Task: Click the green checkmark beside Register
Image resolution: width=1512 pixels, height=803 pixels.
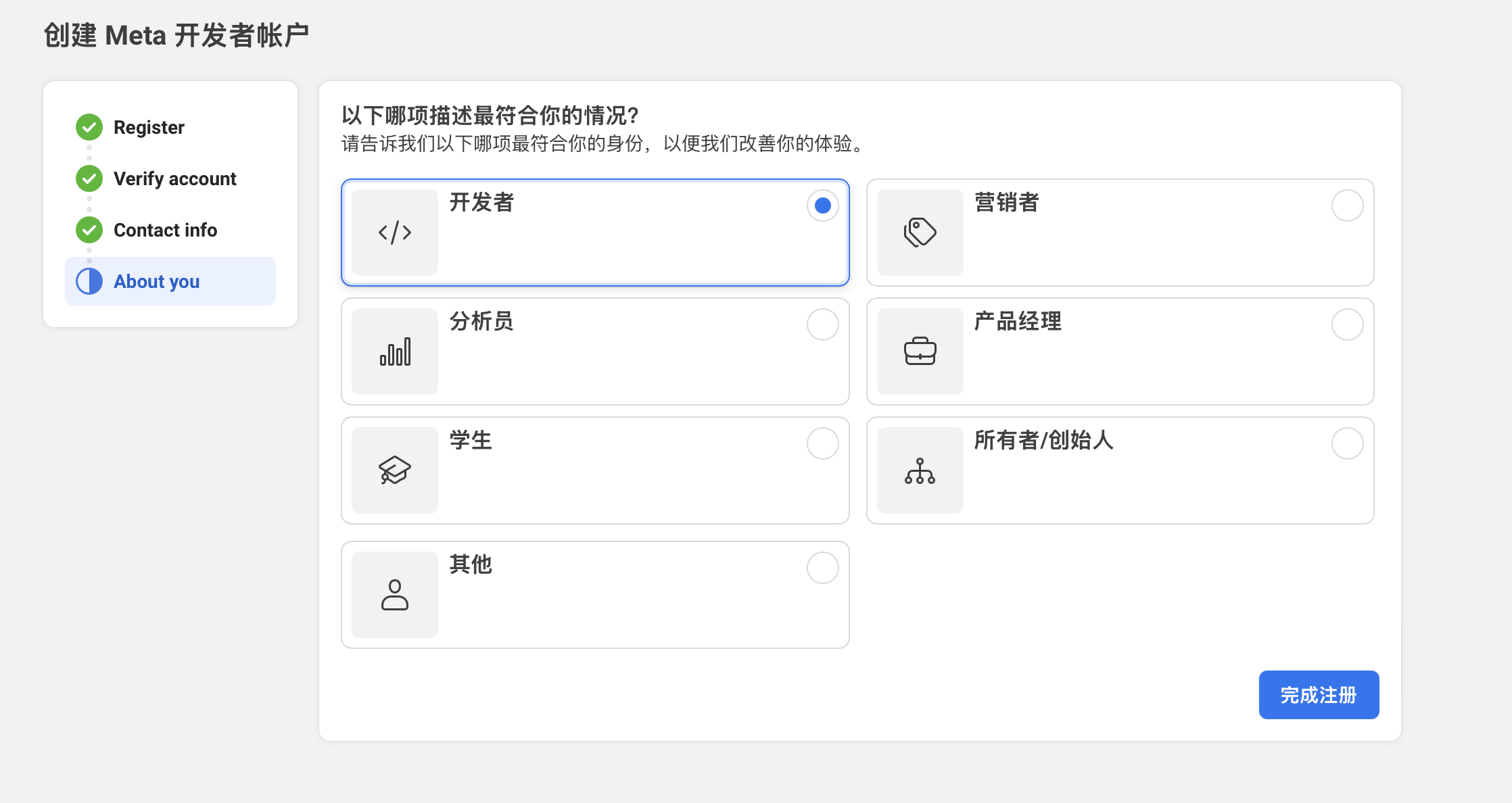Action: pos(89,127)
